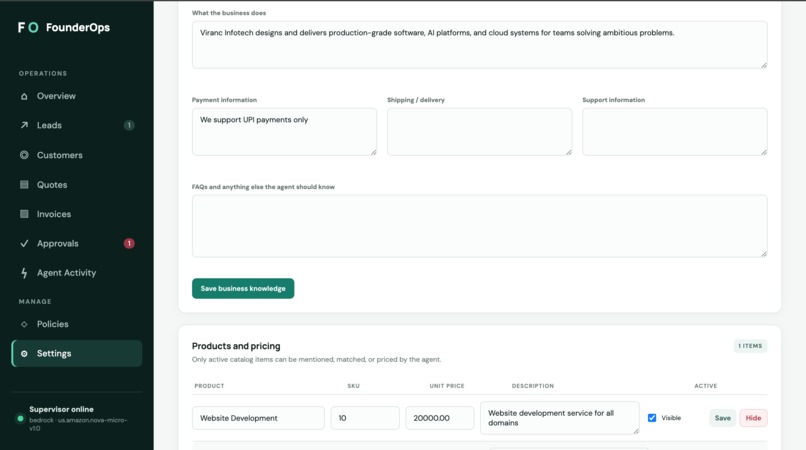Click the ACTIVE column header
The width and height of the screenshot is (806, 450).
tap(705, 386)
